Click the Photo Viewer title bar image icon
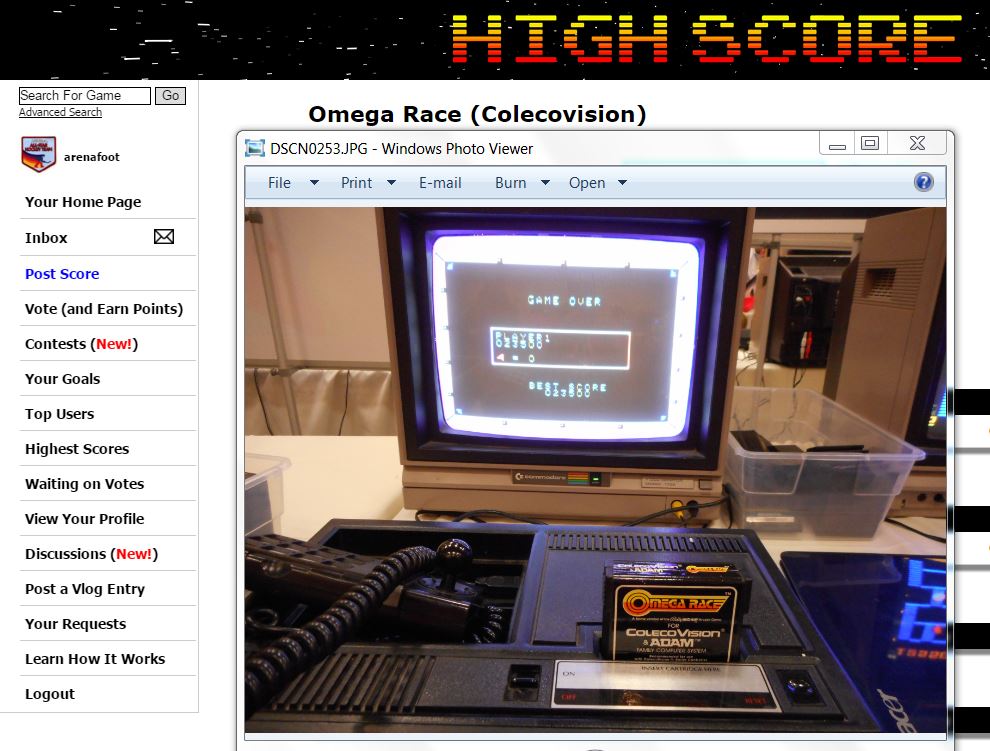Screen dimensions: 990x751 point(256,148)
